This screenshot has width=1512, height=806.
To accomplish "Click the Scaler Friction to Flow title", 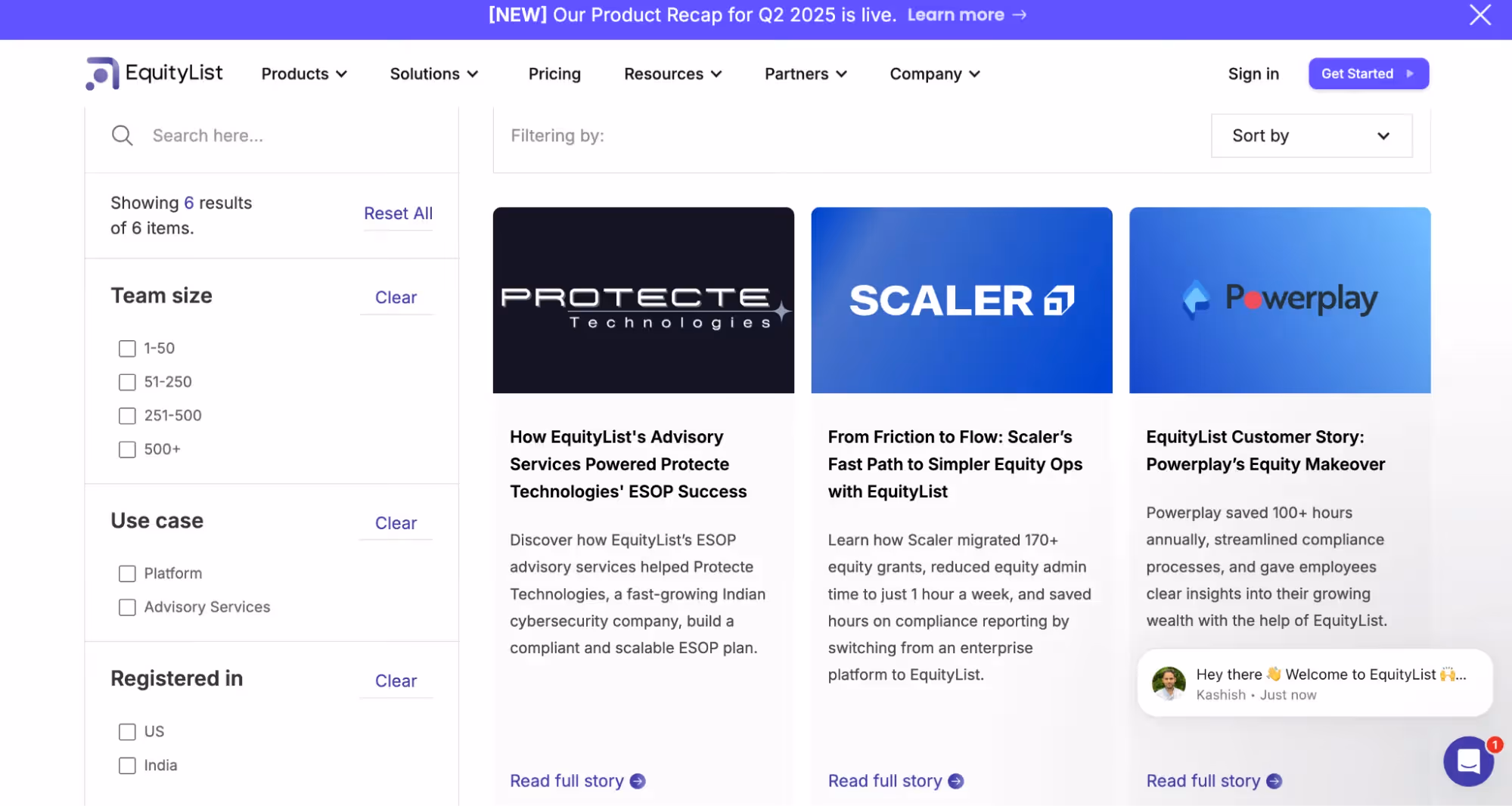I will (955, 464).
